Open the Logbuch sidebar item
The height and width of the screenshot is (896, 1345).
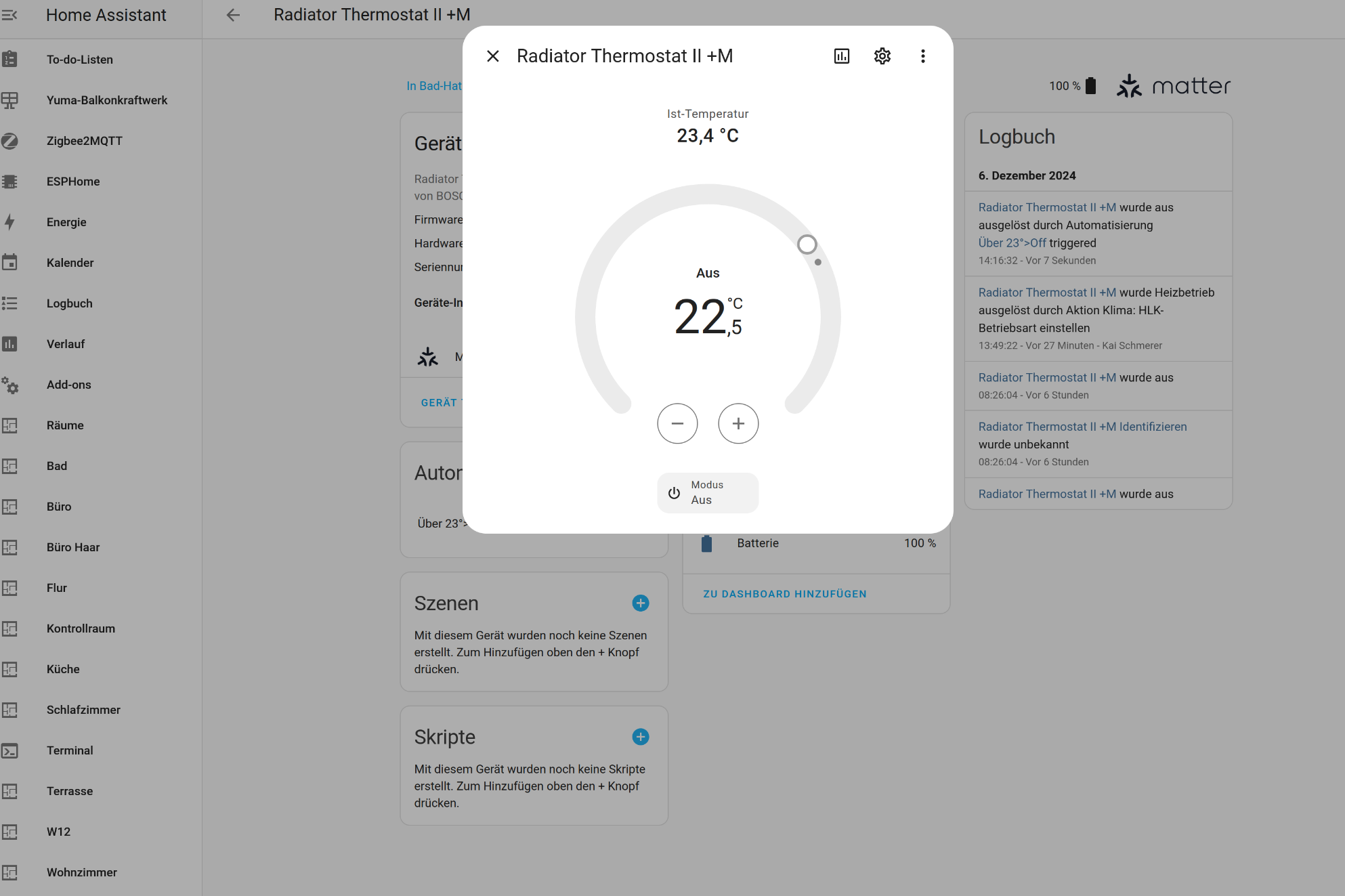pos(69,303)
